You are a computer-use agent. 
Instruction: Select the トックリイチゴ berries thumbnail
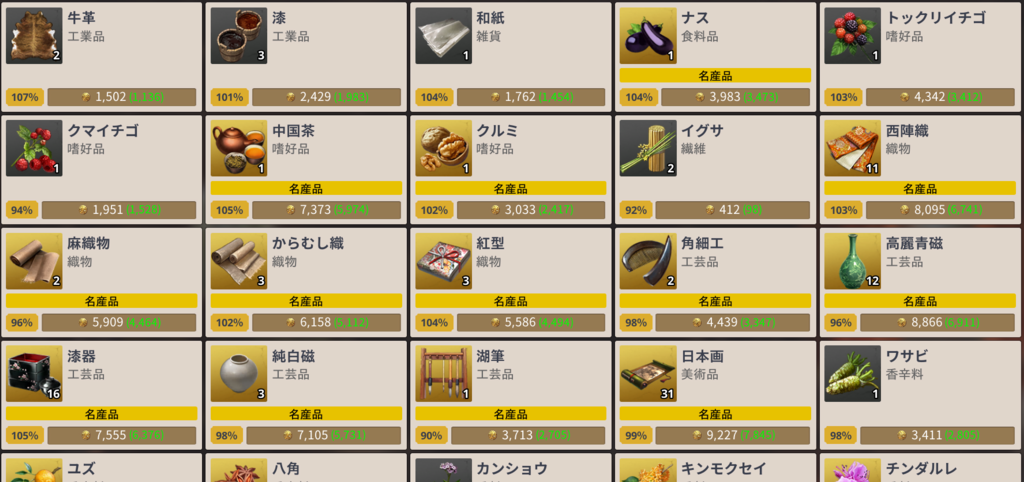click(x=852, y=36)
